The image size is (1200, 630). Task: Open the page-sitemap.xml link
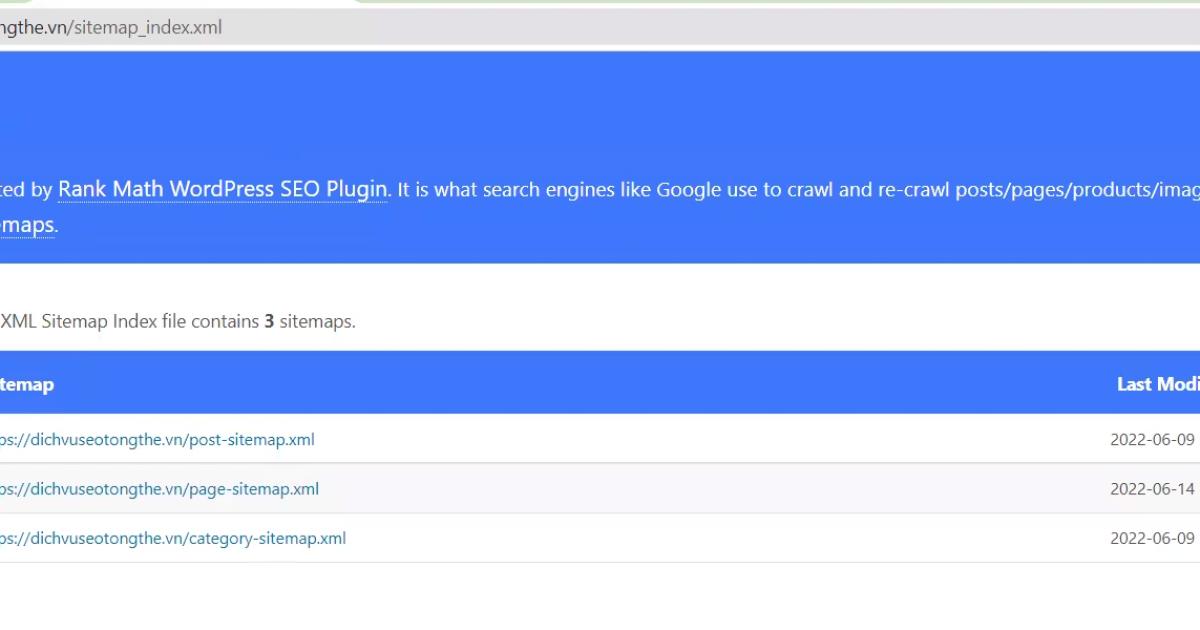162,489
